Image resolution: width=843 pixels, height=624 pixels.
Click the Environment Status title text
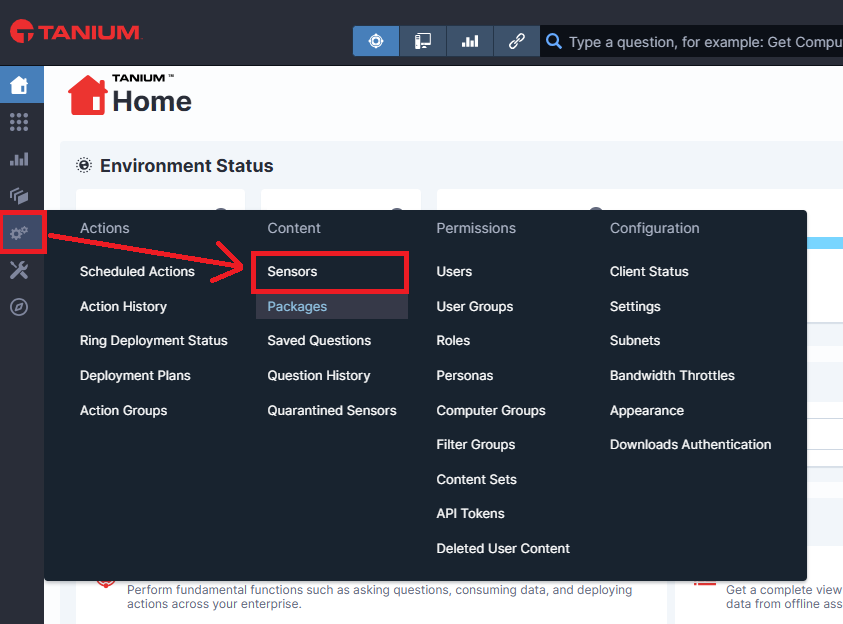point(187,166)
